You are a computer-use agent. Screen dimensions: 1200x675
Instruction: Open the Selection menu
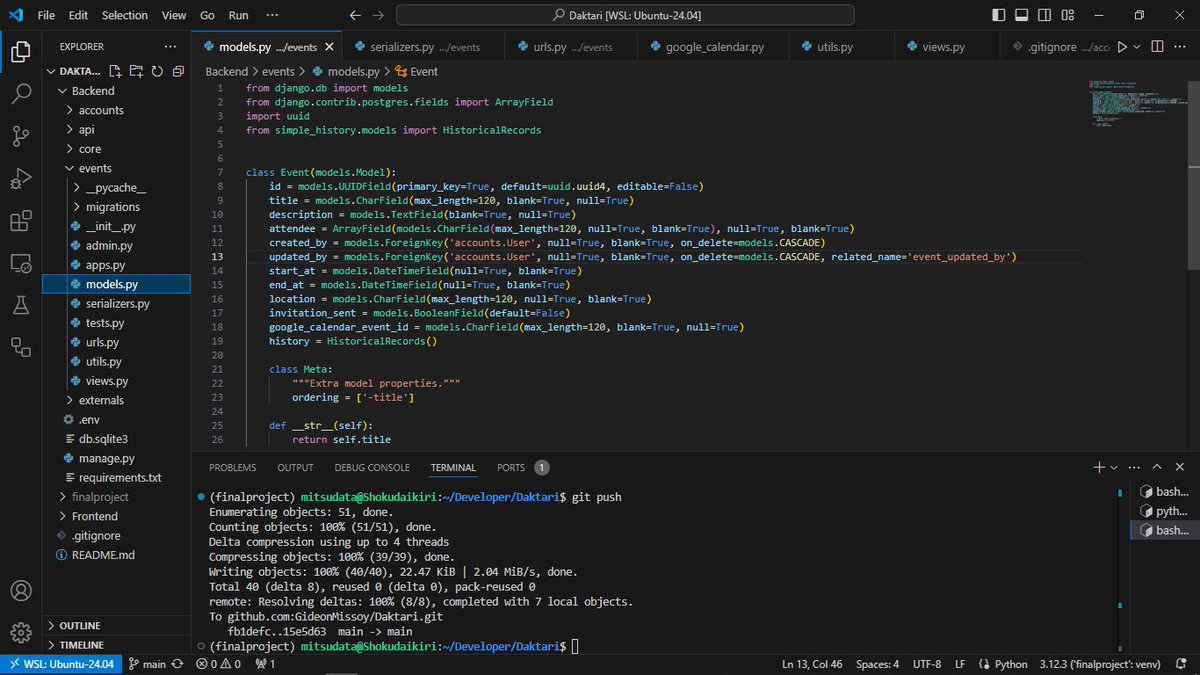pyautogui.click(x=124, y=16)
